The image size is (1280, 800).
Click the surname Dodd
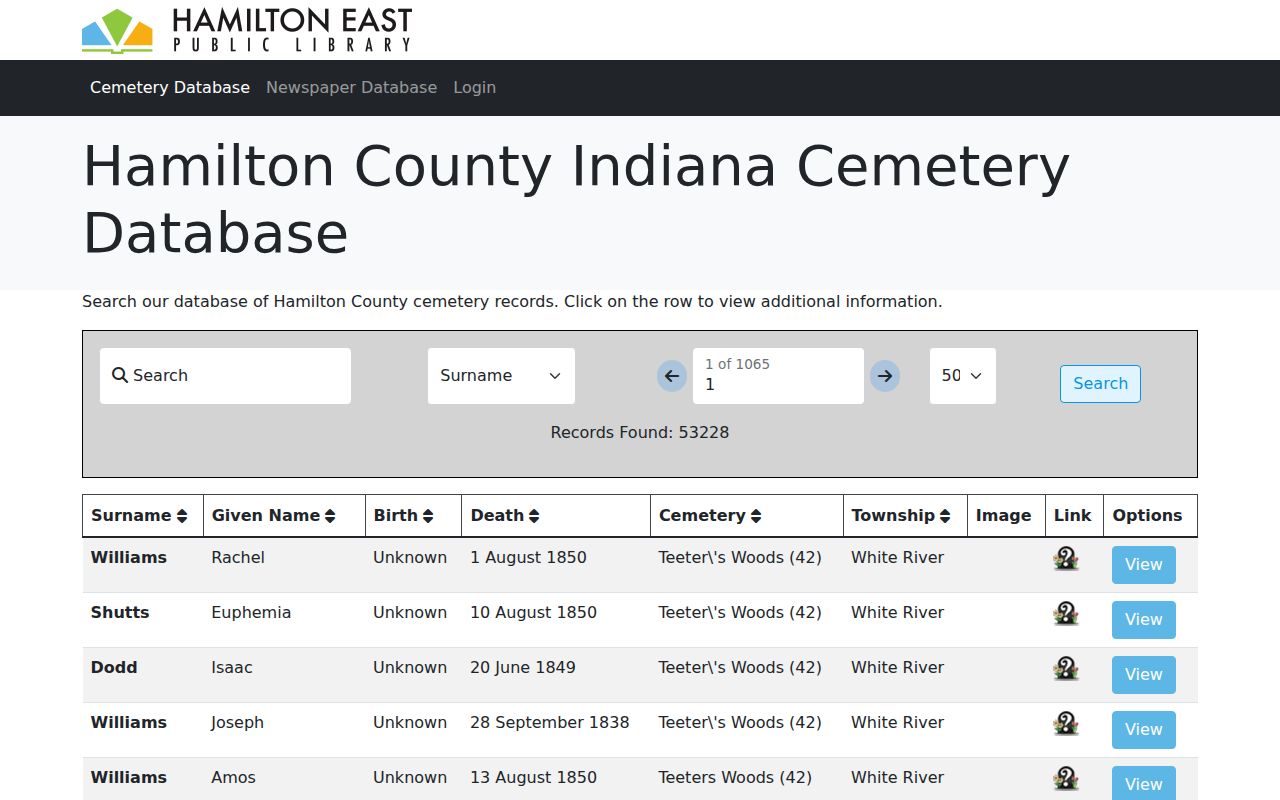(114, 668)
